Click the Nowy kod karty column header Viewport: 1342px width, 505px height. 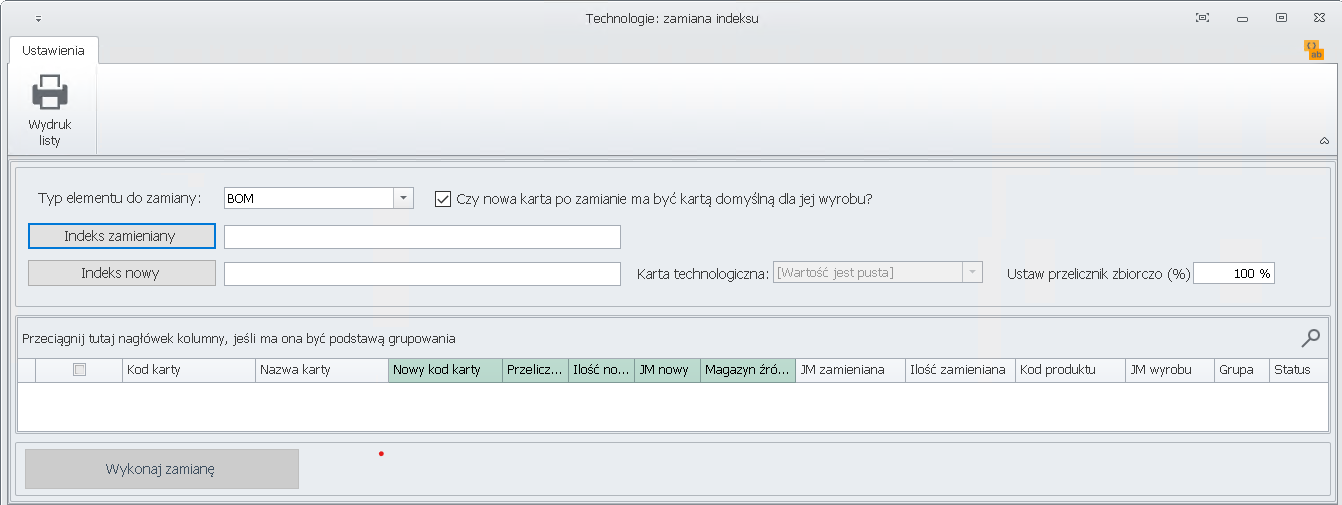445,370
